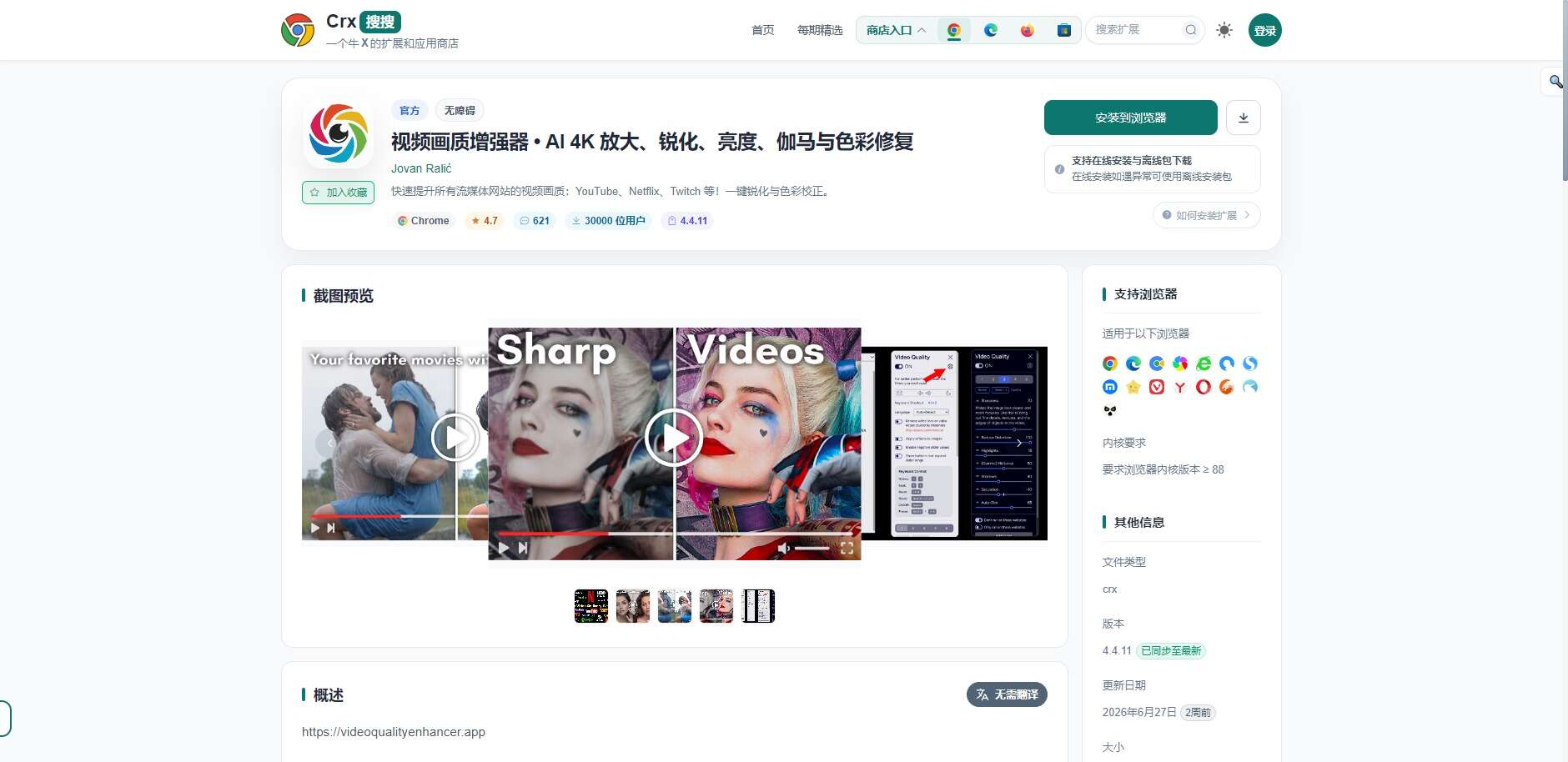Click the 30000 位用户 users badge

pos(609,221)
